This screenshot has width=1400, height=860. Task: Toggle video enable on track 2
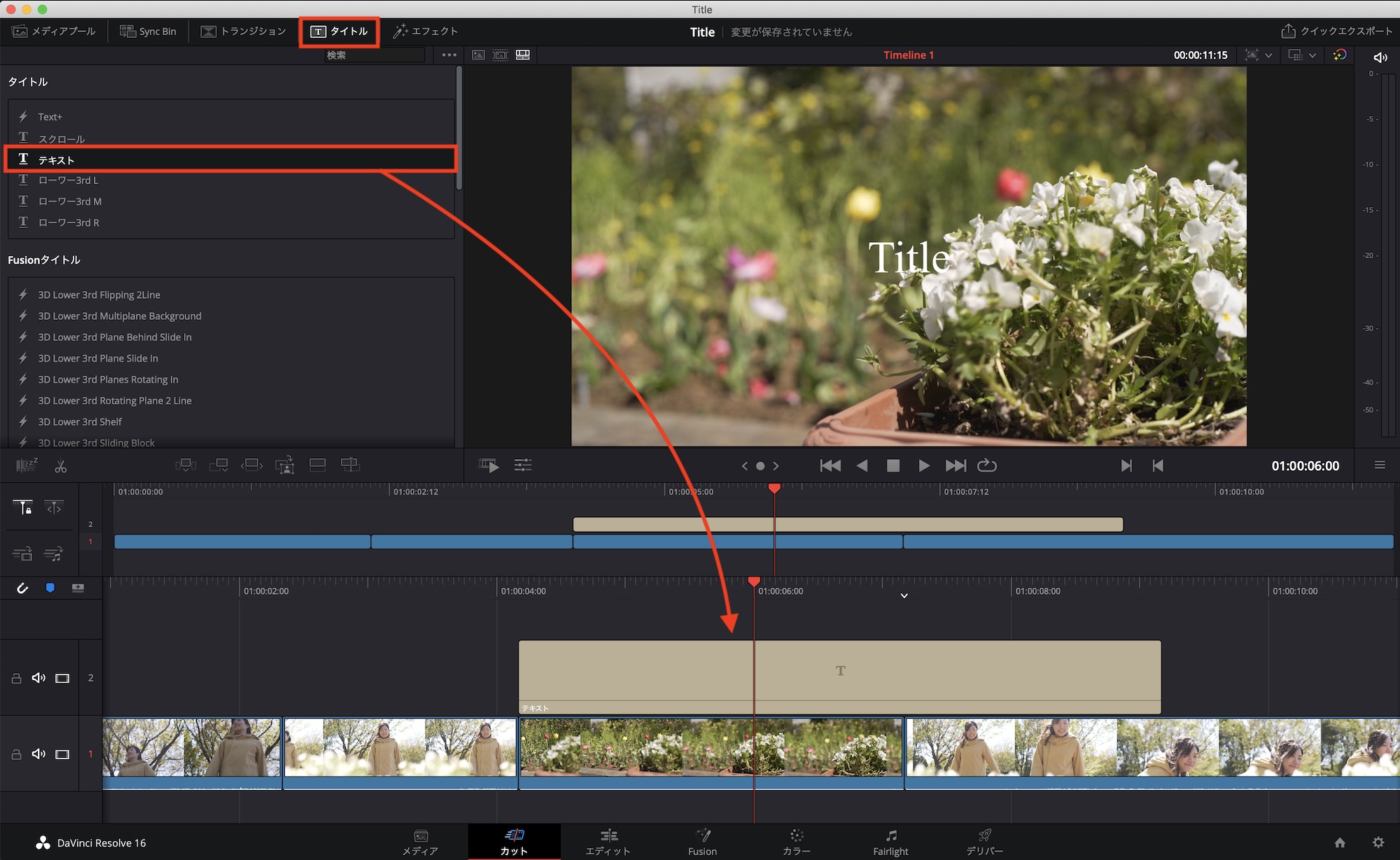tap(62, 678)
